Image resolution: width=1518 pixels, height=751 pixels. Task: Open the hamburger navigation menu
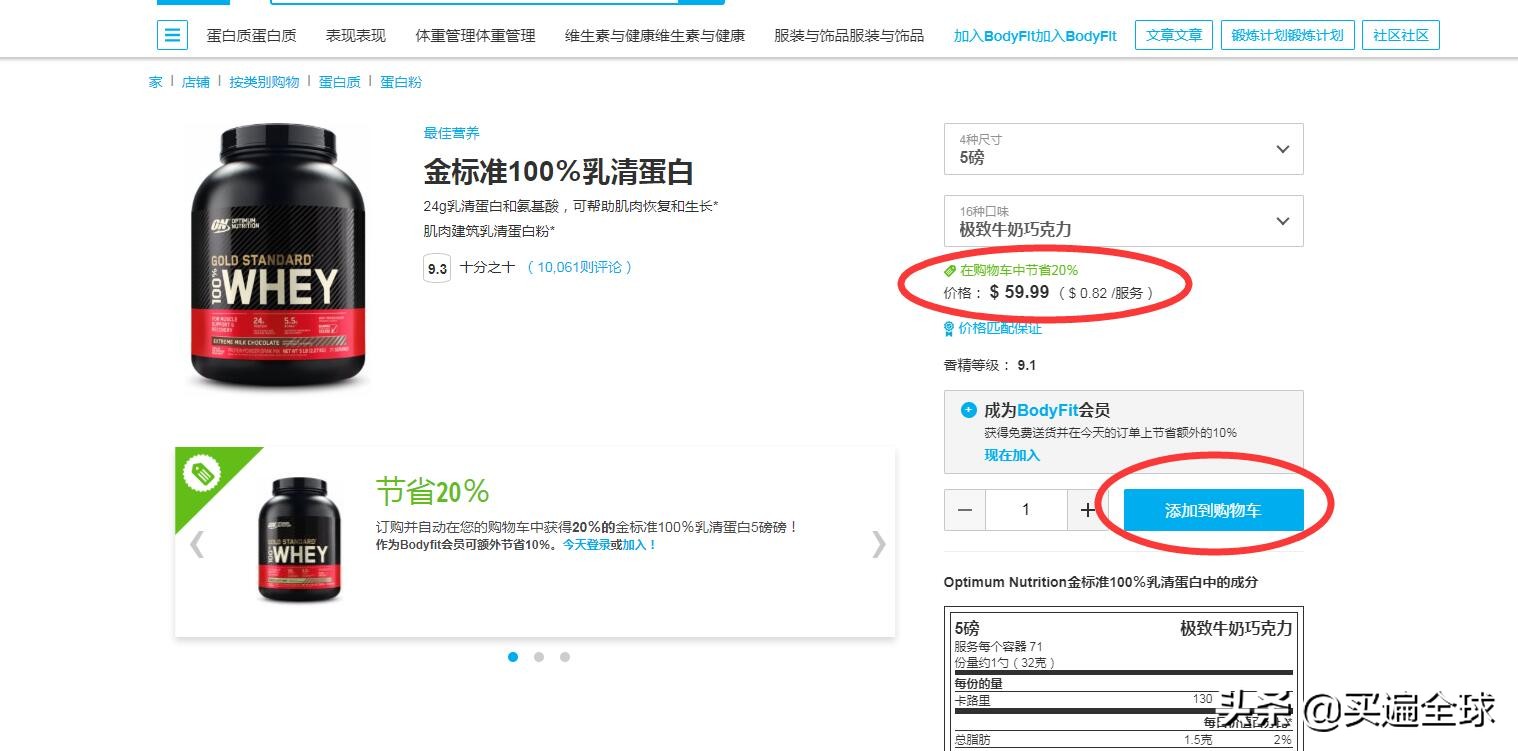coord(172,34)
